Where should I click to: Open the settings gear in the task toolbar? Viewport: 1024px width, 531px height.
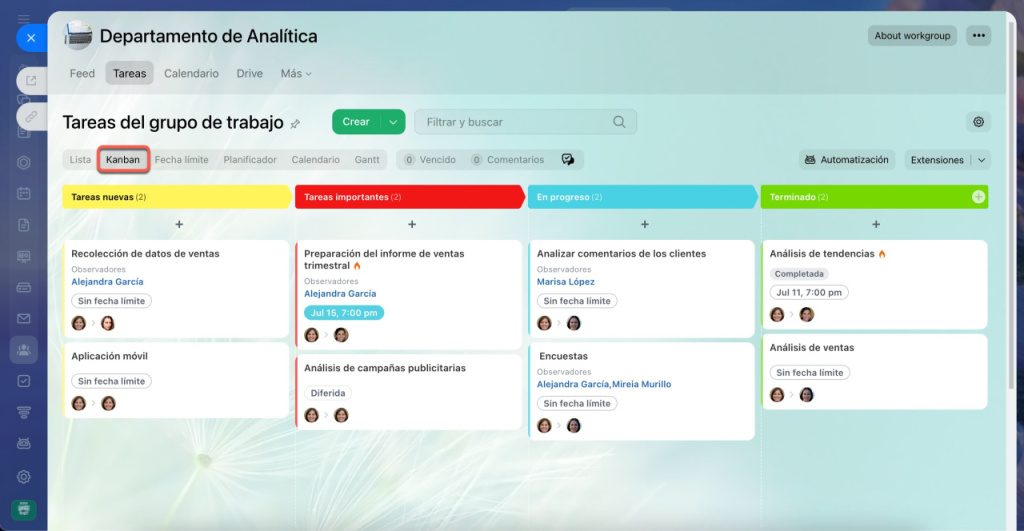tap(978, 122)
